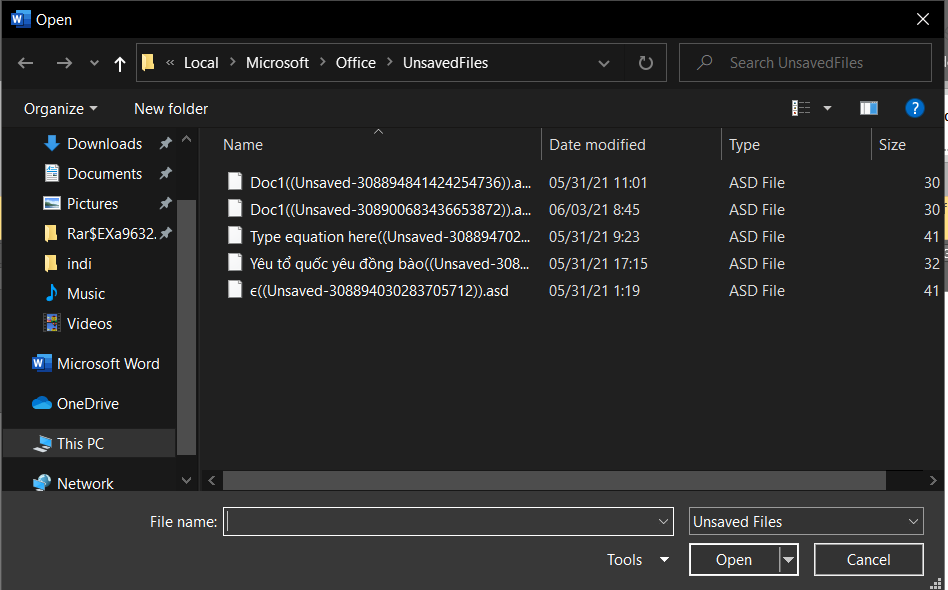This screenshot has width=948, height=590.
Task: Open the Organize dropdown menu
Action: [60, 108]
